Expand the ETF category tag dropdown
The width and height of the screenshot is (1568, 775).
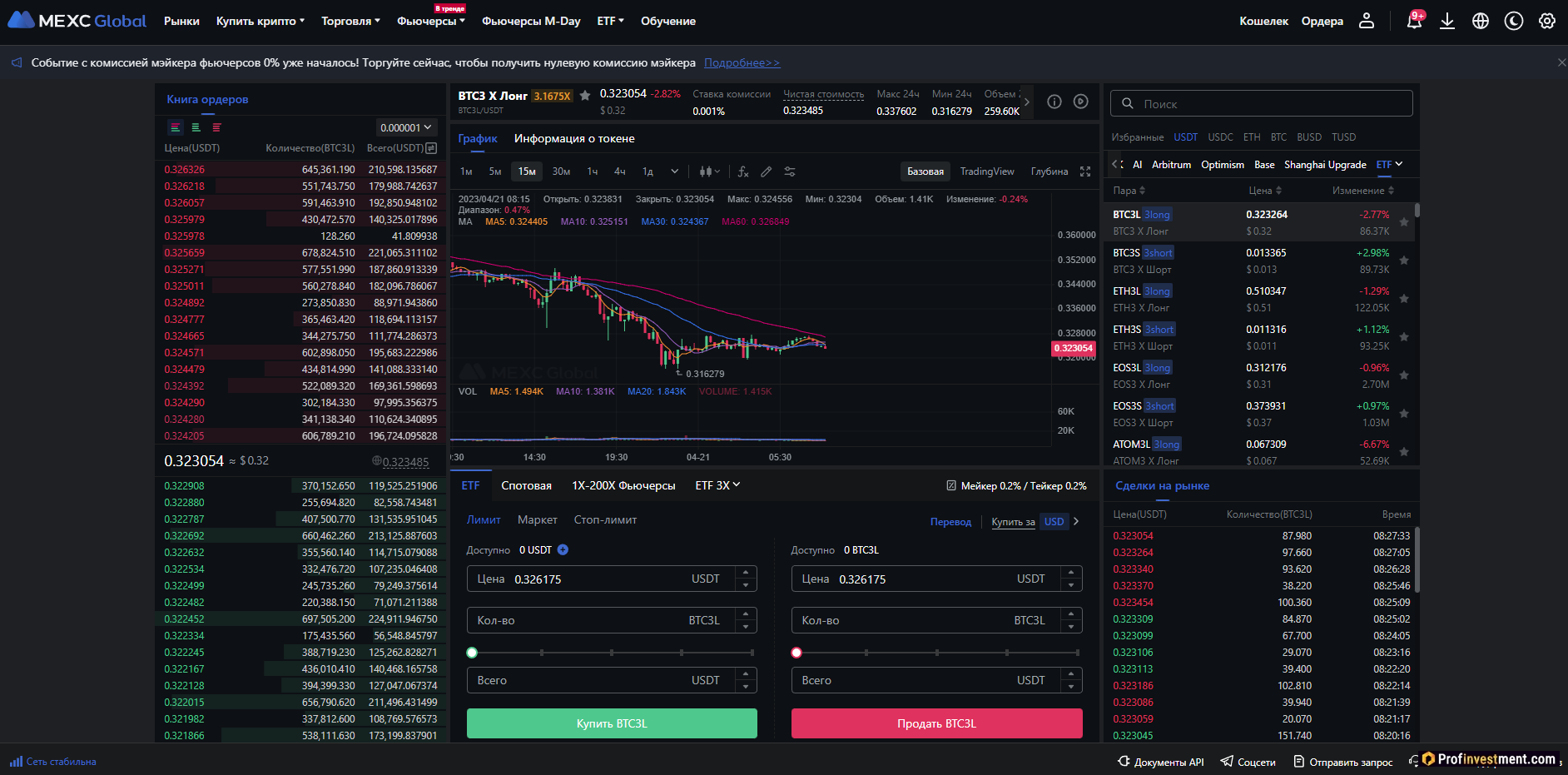(1389, 164)
